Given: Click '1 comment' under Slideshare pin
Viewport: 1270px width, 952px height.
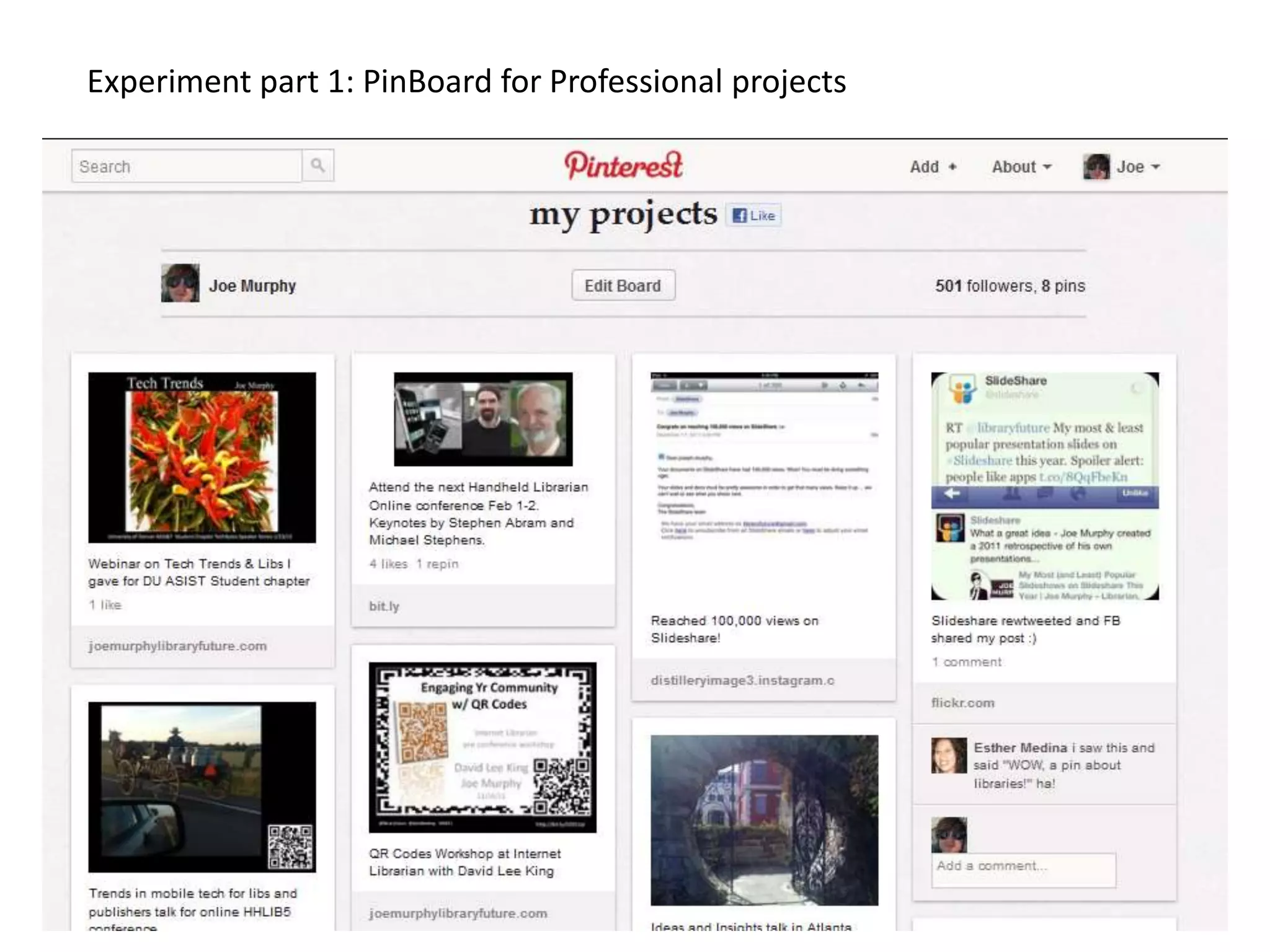Looking at the screenshot, I should click(x=966, y=662).
